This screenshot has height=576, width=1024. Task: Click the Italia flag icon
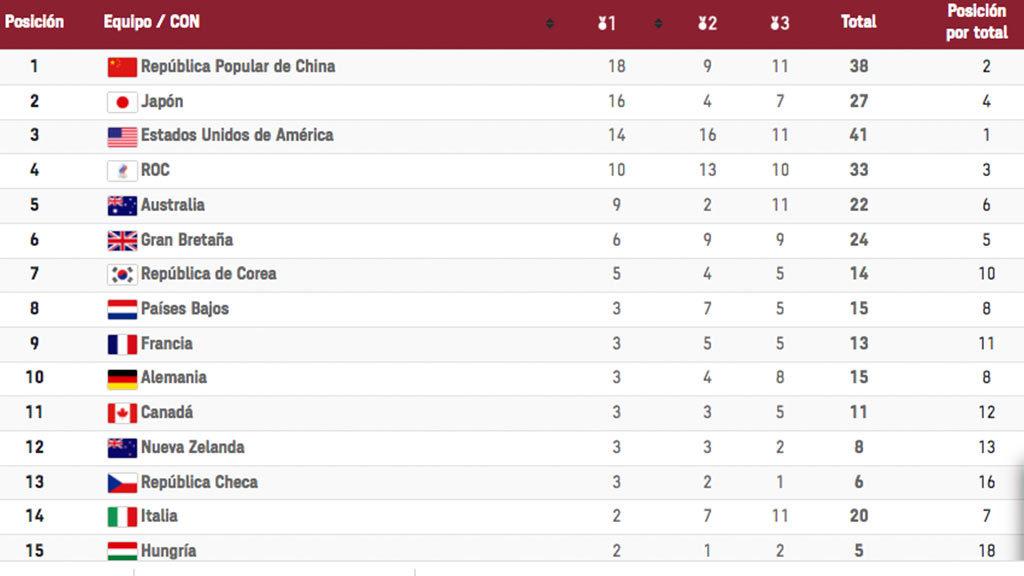click(122, 517)
